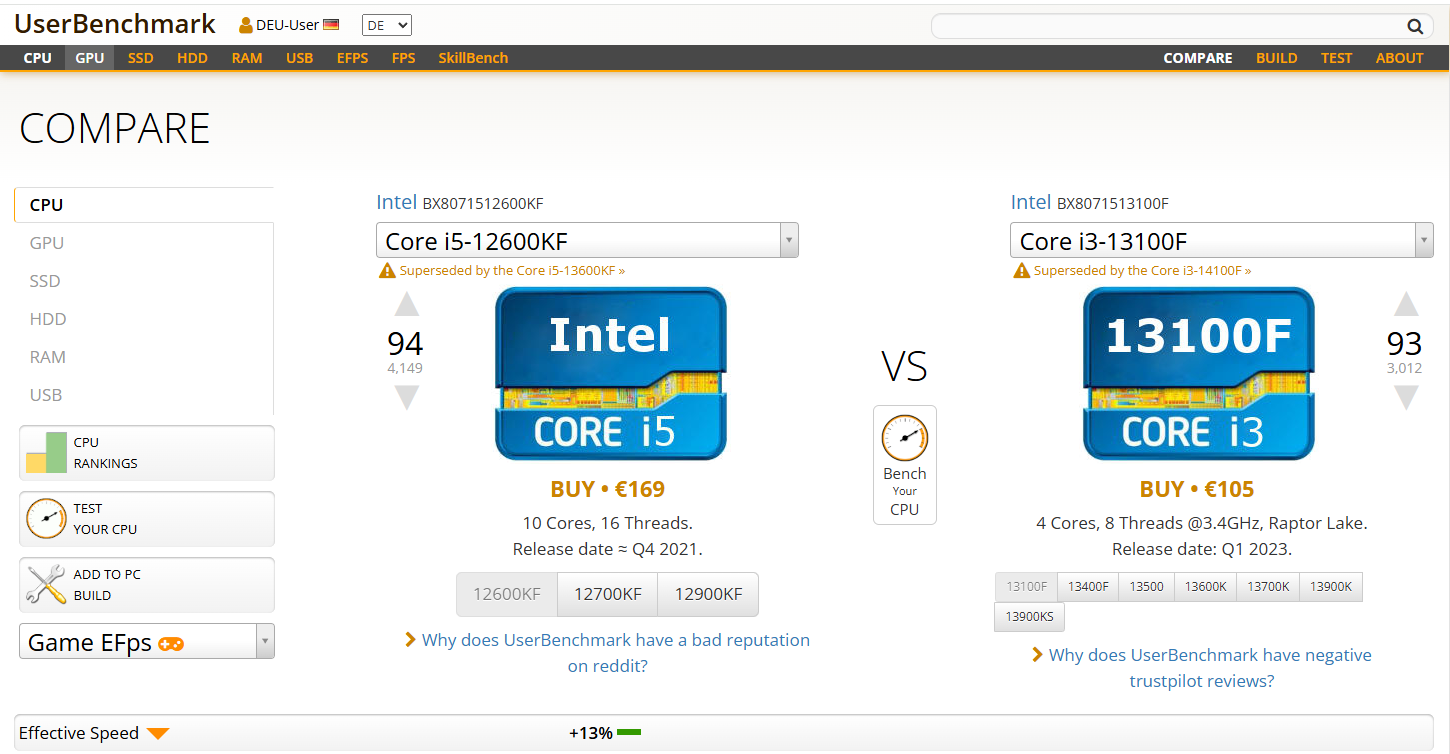The image size is (1450, 754).
Task: Open the GPU tab in top navigation
Action: coord(90,58)
